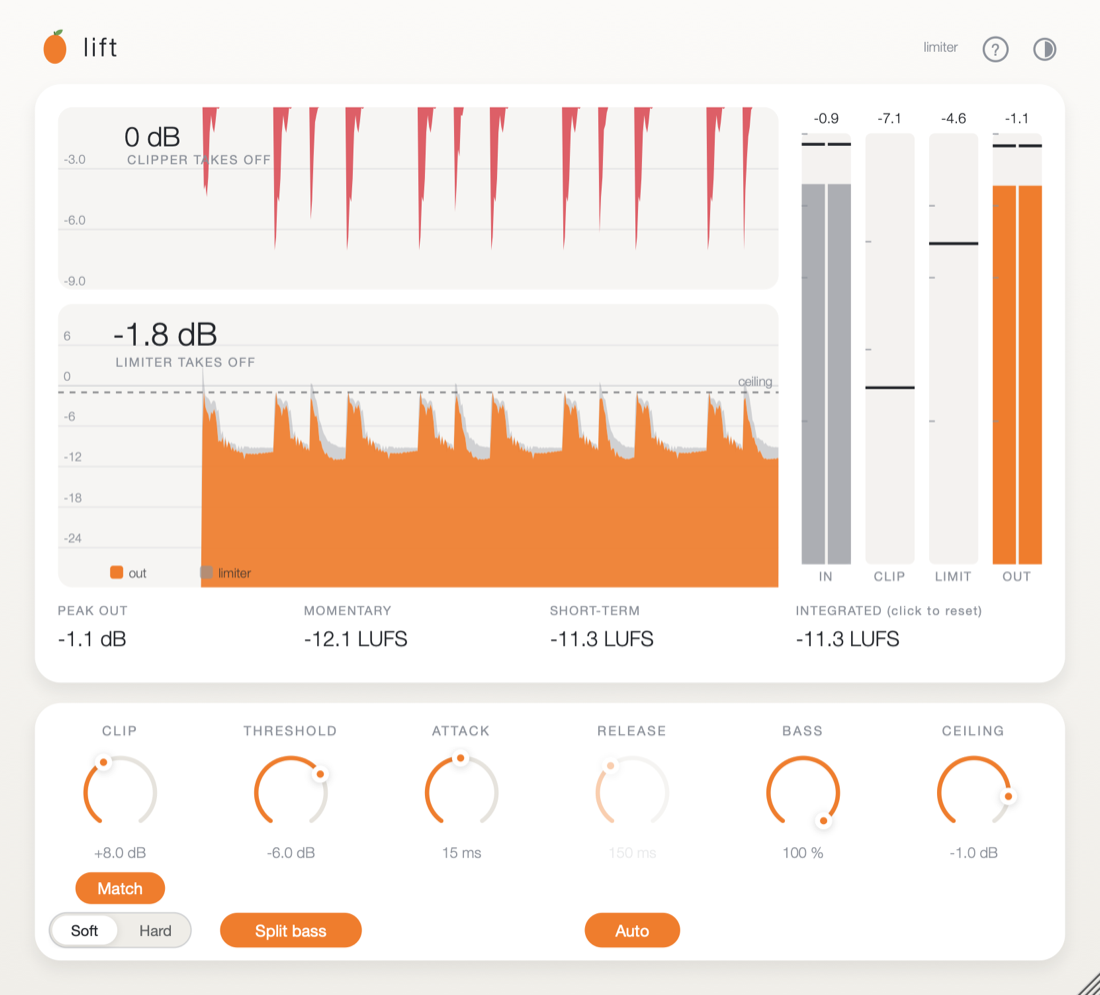Click the 'CLIPPER TAKES OFF' label

[199, 160]
